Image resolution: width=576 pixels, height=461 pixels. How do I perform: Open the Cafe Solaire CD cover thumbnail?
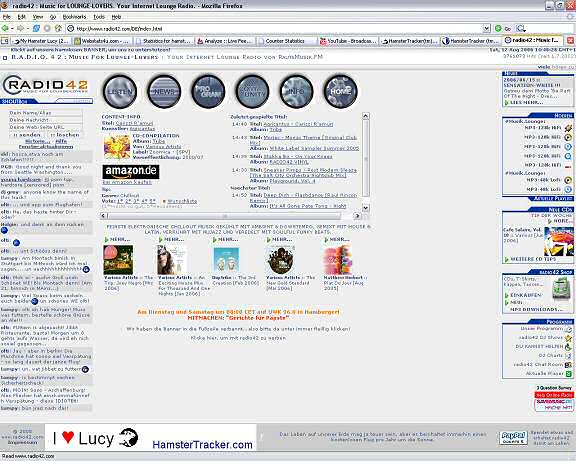coord(559,241)
